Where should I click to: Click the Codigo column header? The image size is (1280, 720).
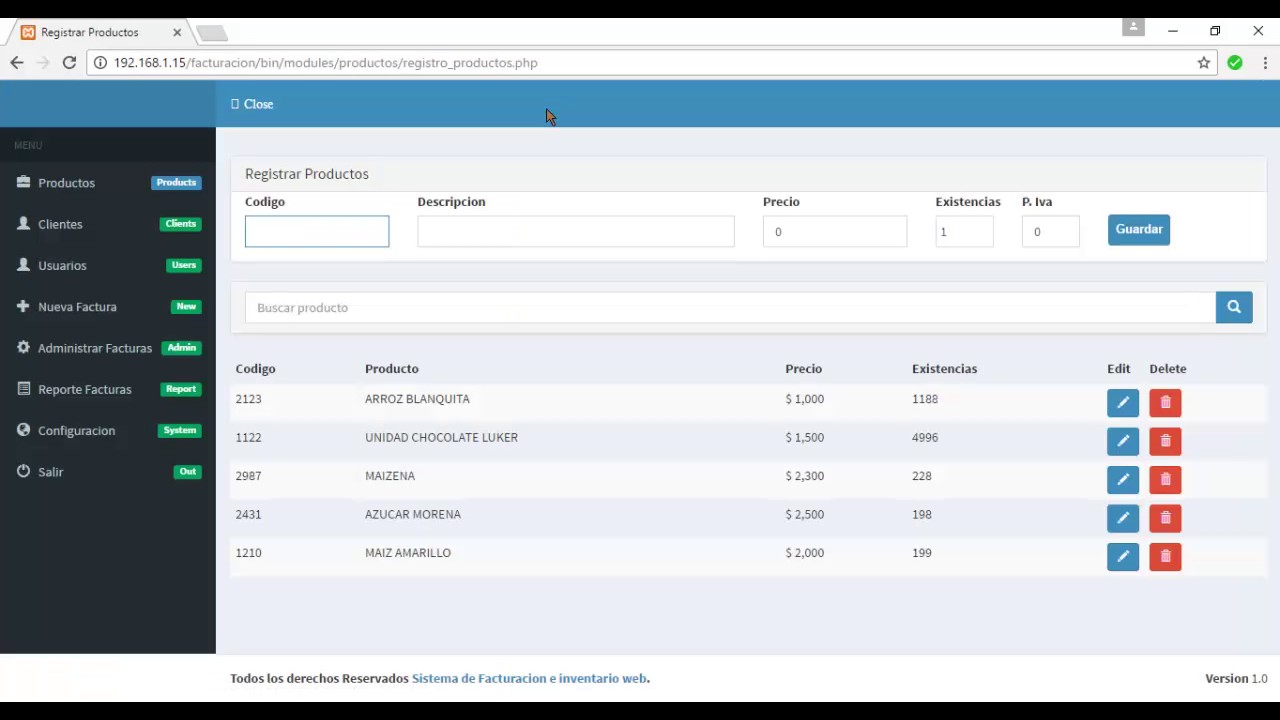pos(255,369)
